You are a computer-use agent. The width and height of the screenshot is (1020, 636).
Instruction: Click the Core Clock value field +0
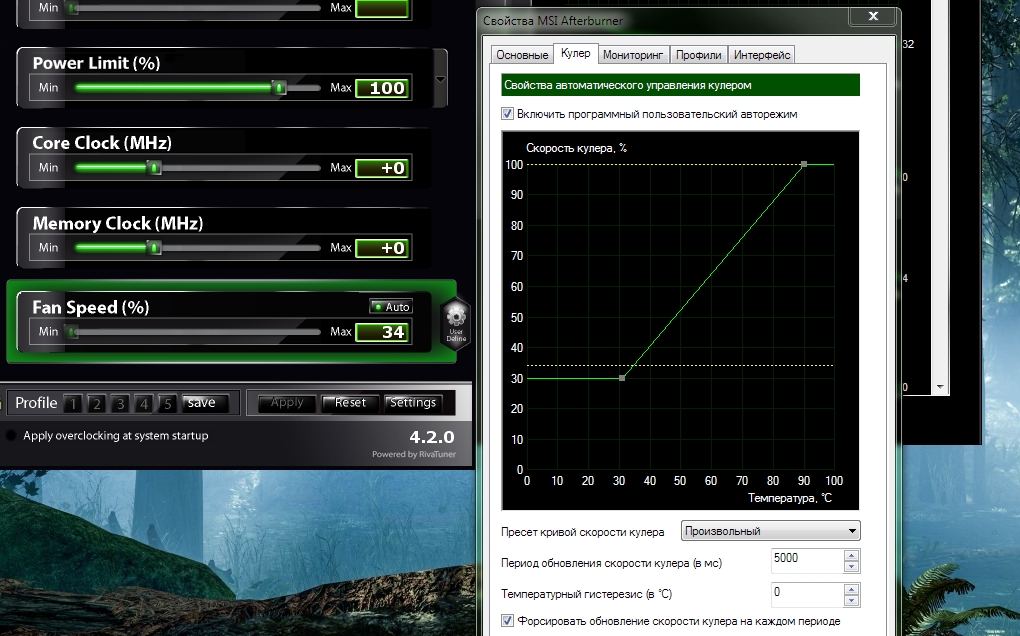point(383,168)
